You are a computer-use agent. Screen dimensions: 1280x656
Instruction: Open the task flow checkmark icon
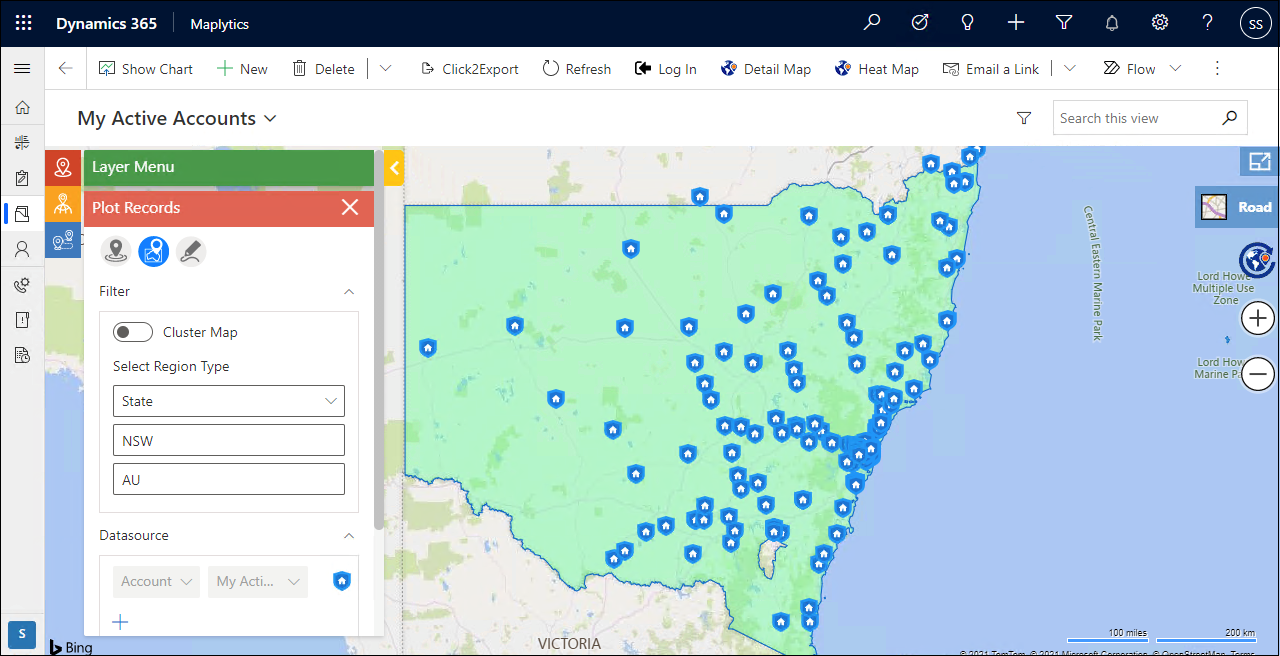tap(920, 23)
